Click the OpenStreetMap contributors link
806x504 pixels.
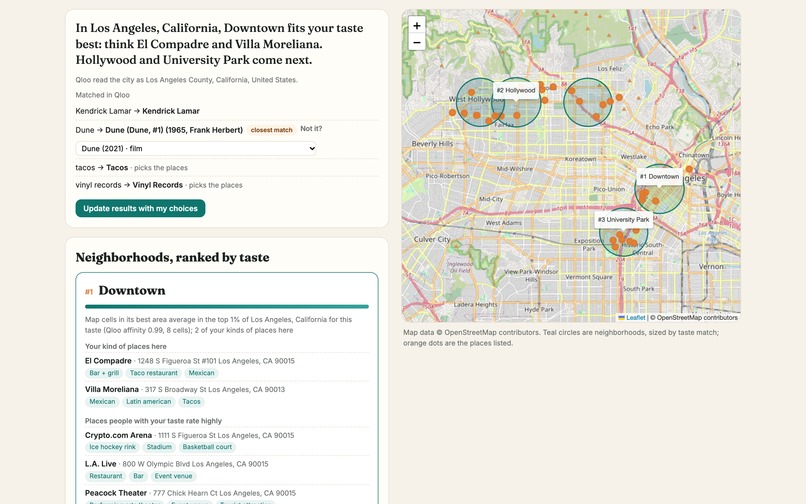[697, 318]
